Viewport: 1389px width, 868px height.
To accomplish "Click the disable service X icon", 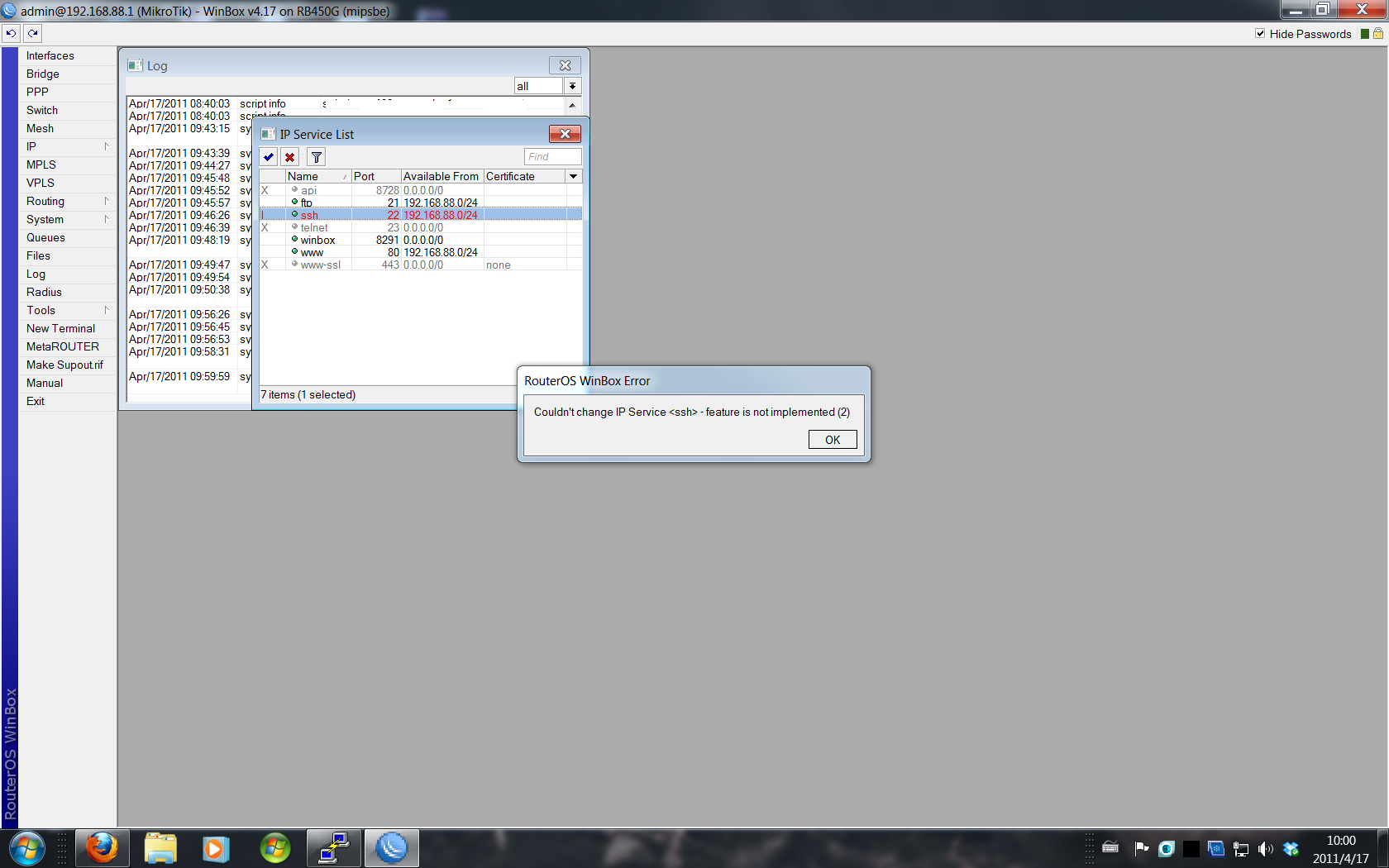I will pos(290,156).
